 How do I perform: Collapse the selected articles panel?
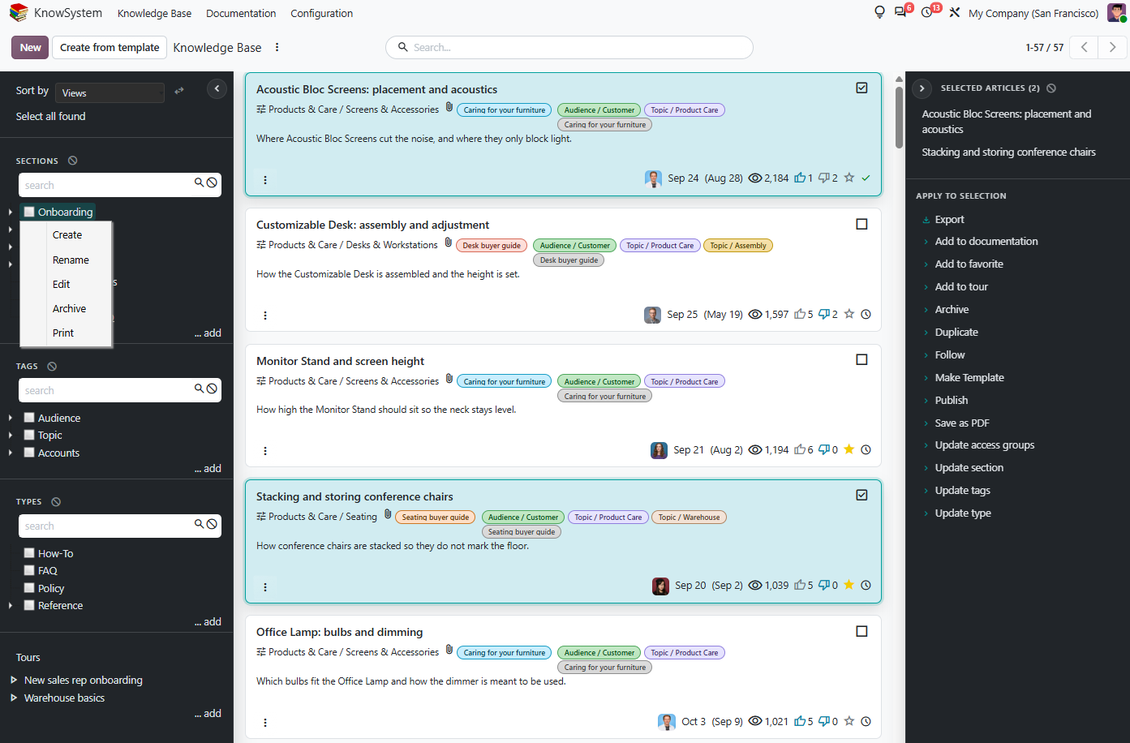(x=922, y=89)
